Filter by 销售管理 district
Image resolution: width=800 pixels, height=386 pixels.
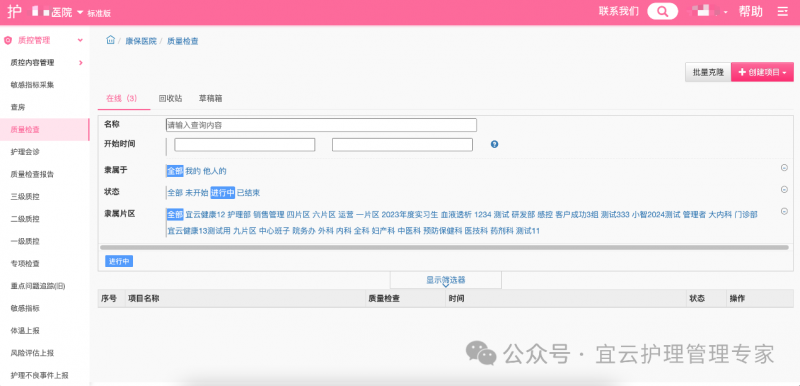pos(269,215)
